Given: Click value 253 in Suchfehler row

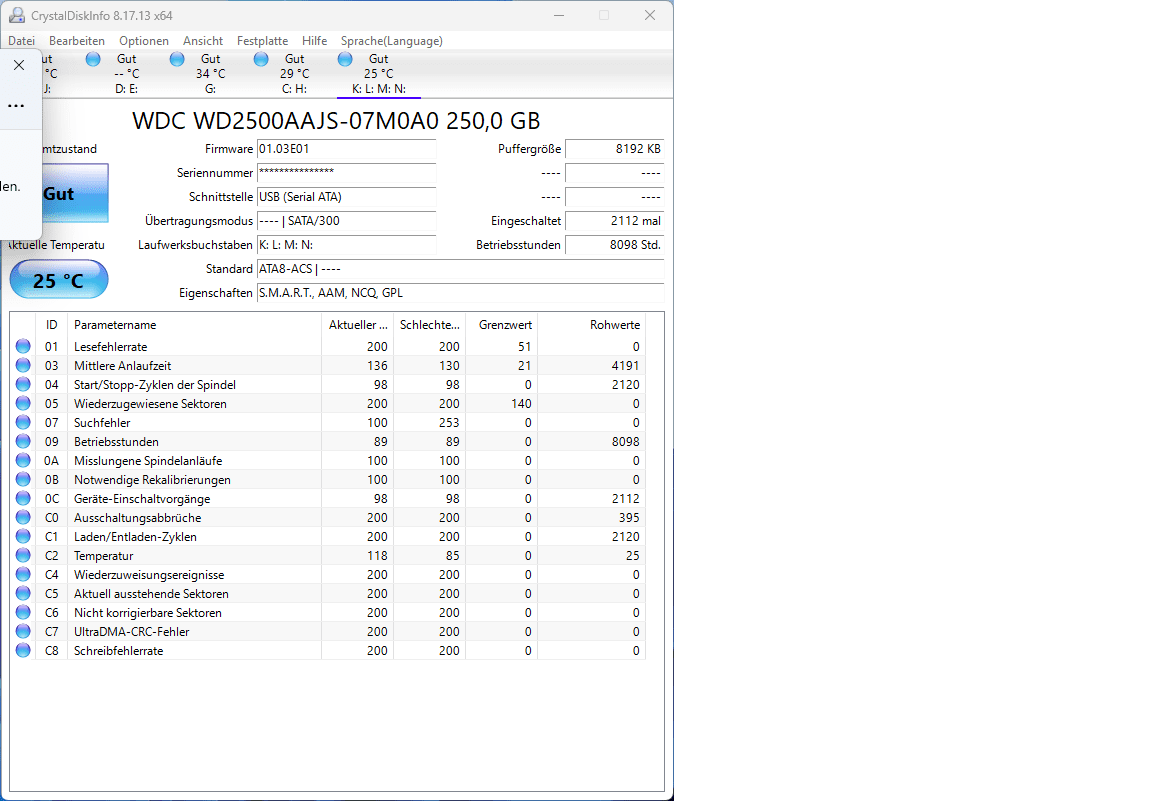Looking at the screenshot, I should click(x=449, y=423).
